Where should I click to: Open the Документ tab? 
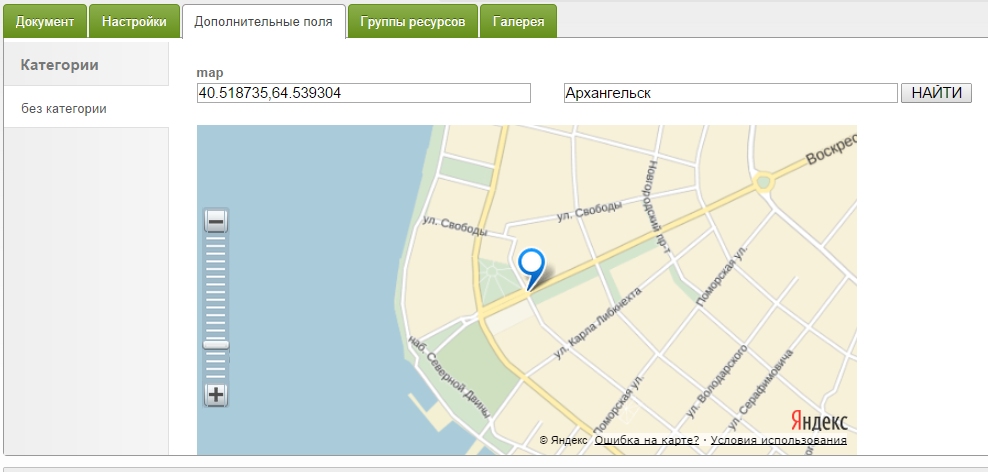point(45,21)
